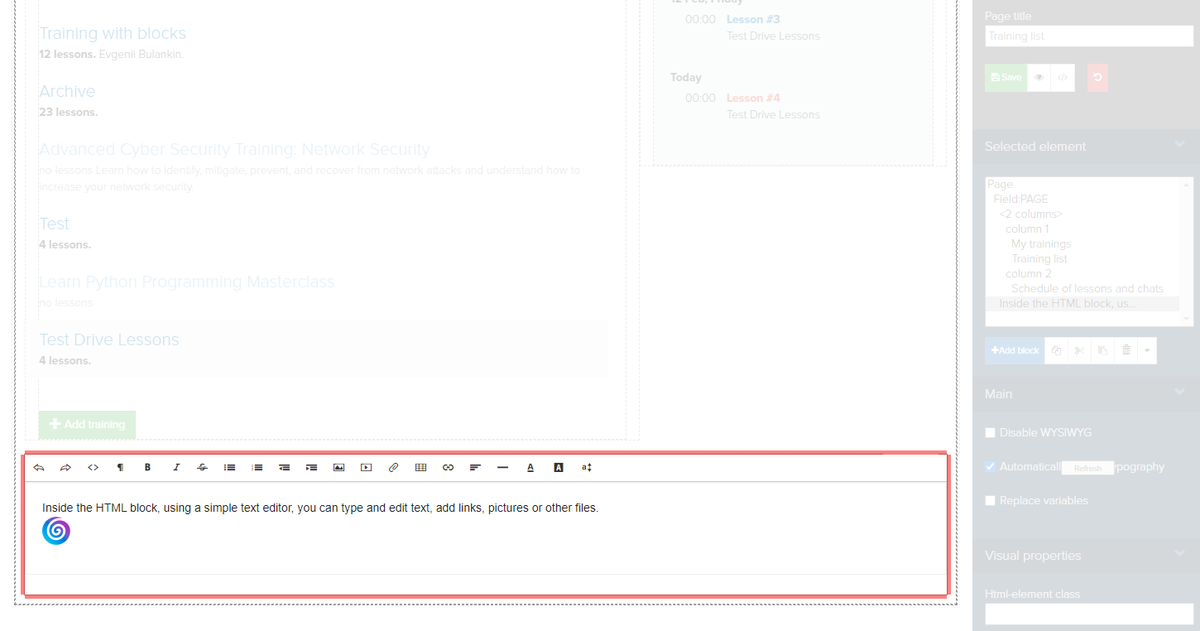Toggle bold formatting in the editor toolbar

click(147, 467)
